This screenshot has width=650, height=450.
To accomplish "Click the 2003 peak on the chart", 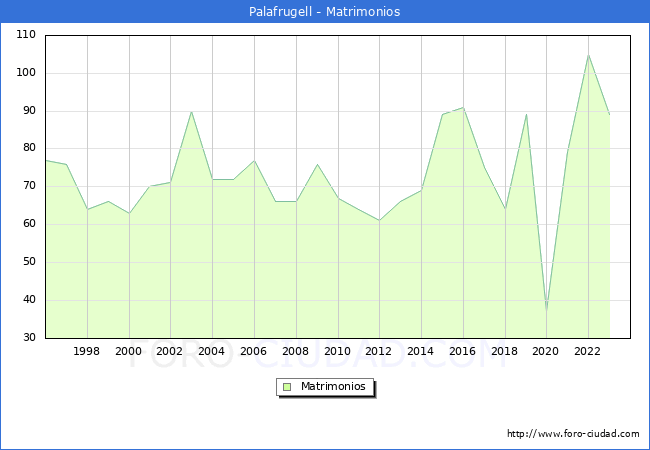I will tap(191, 111).
